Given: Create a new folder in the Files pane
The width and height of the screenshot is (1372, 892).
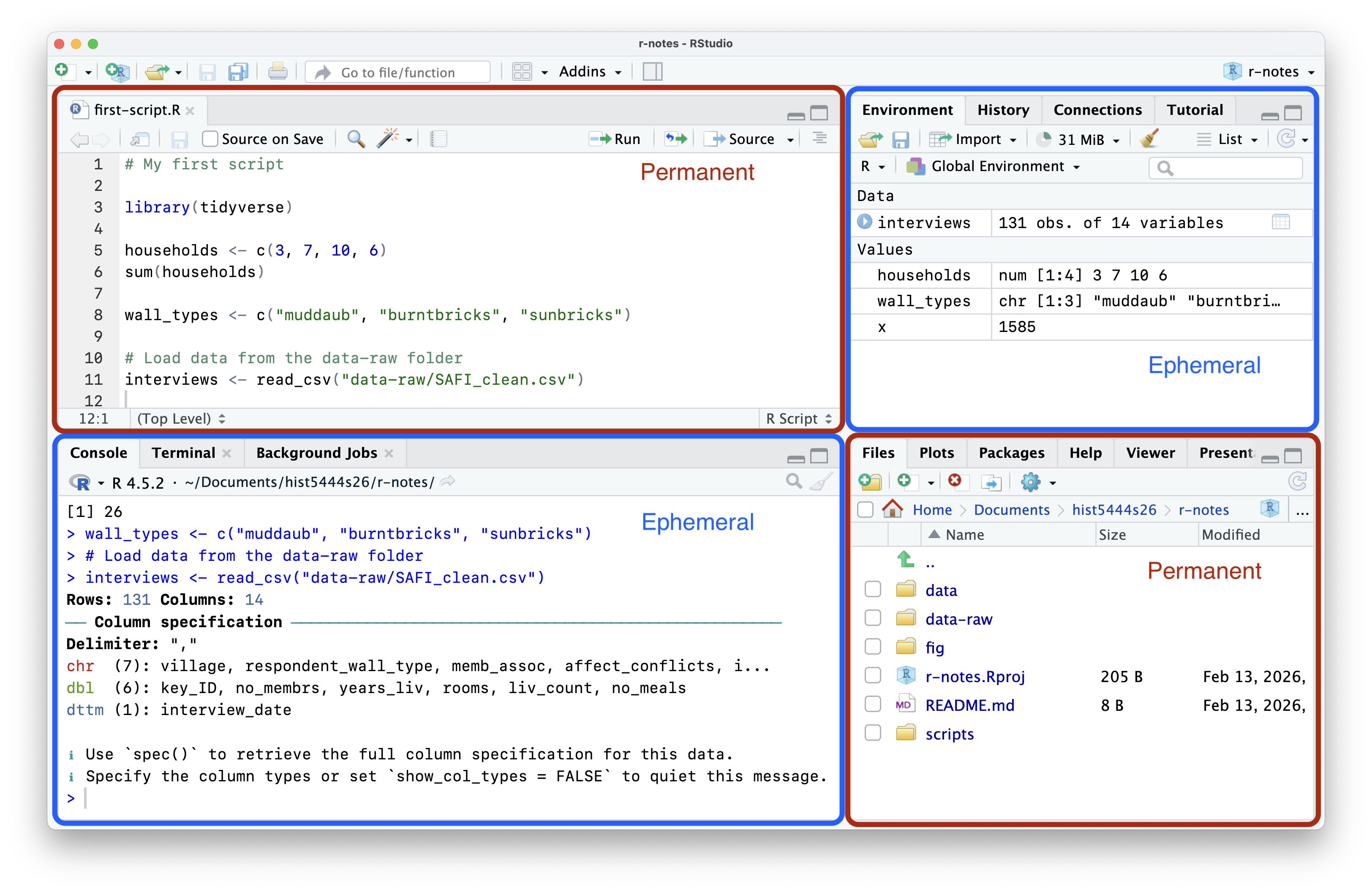Looking at the screenshot, I should click(871, 482).
